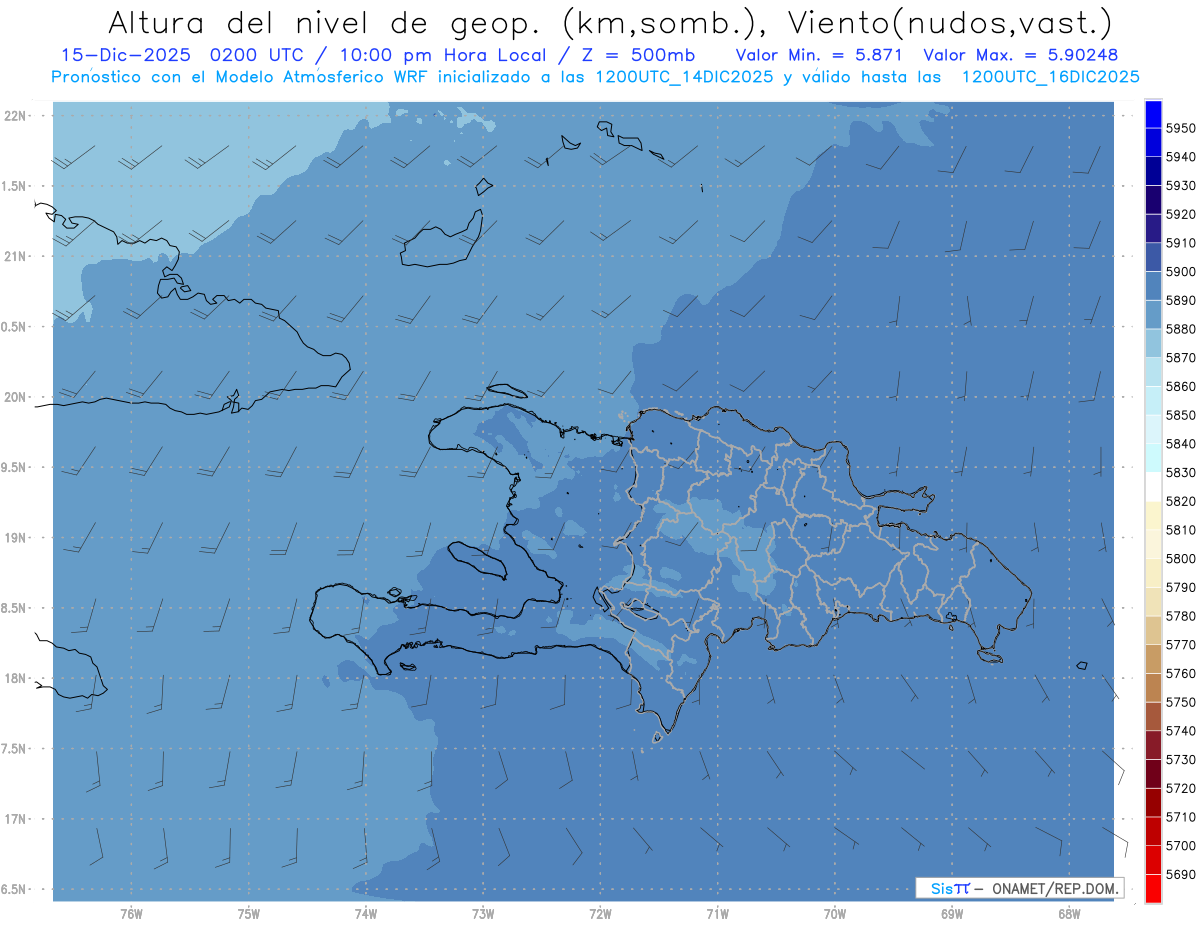This screenshot has width=1200, height=927.
Task: Click the "75W" longitude label
Action: click(x=248, y=913)
